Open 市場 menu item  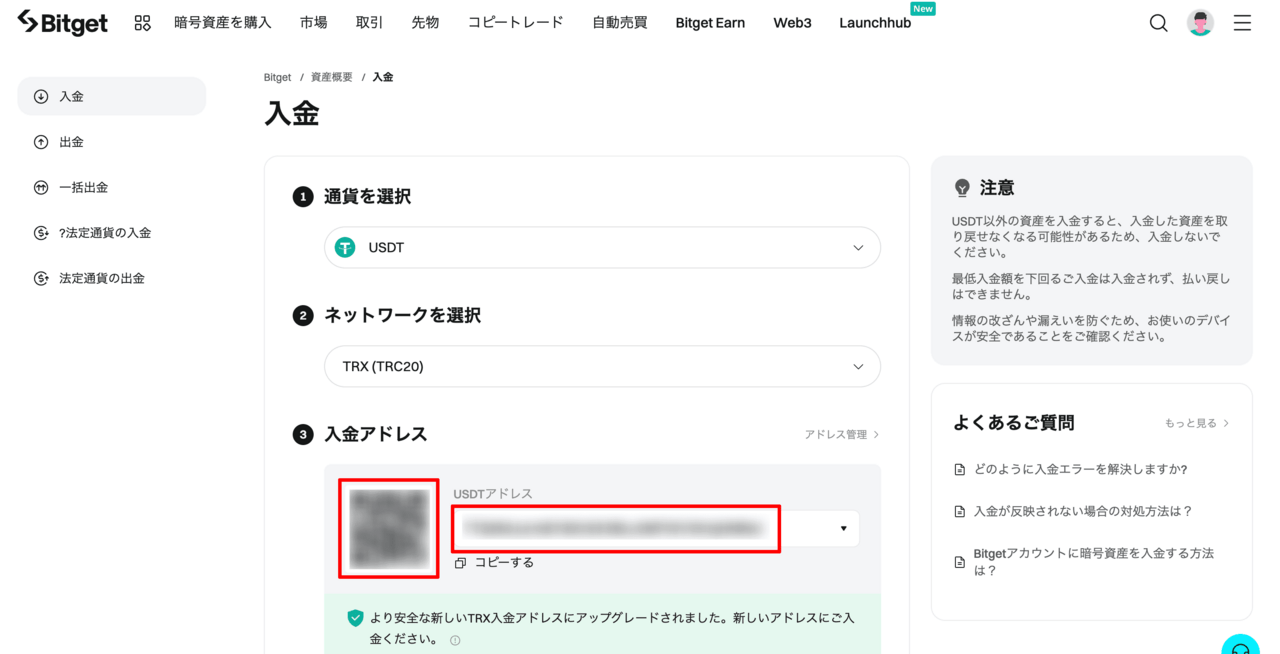pos(313,22)
